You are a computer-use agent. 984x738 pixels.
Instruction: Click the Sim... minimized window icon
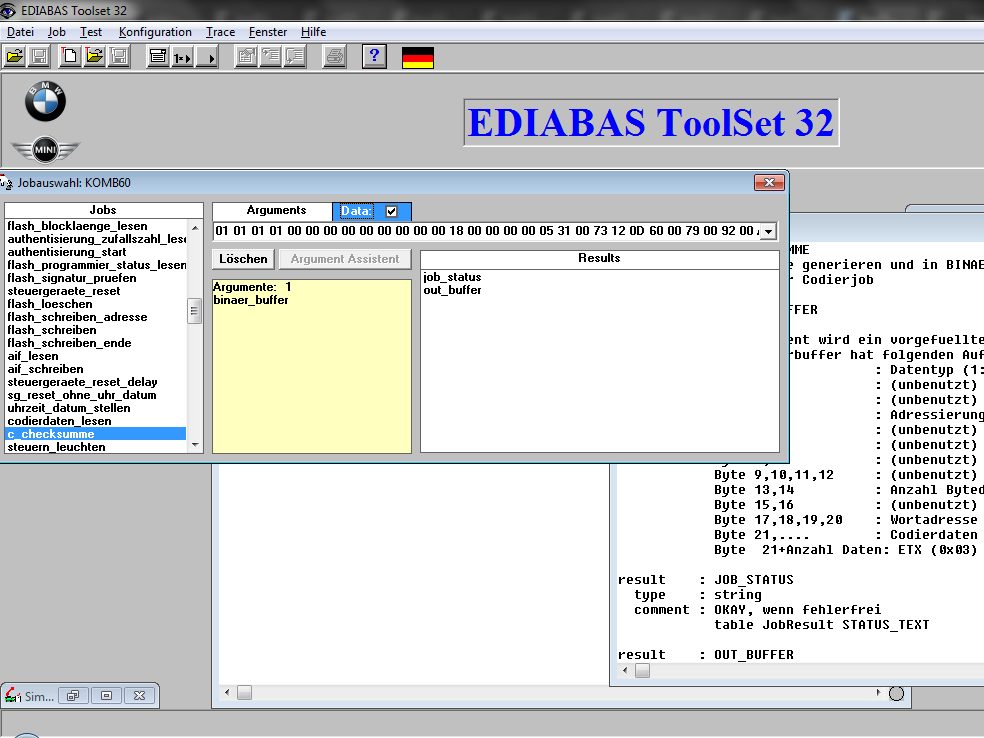(x=13, y=695)
